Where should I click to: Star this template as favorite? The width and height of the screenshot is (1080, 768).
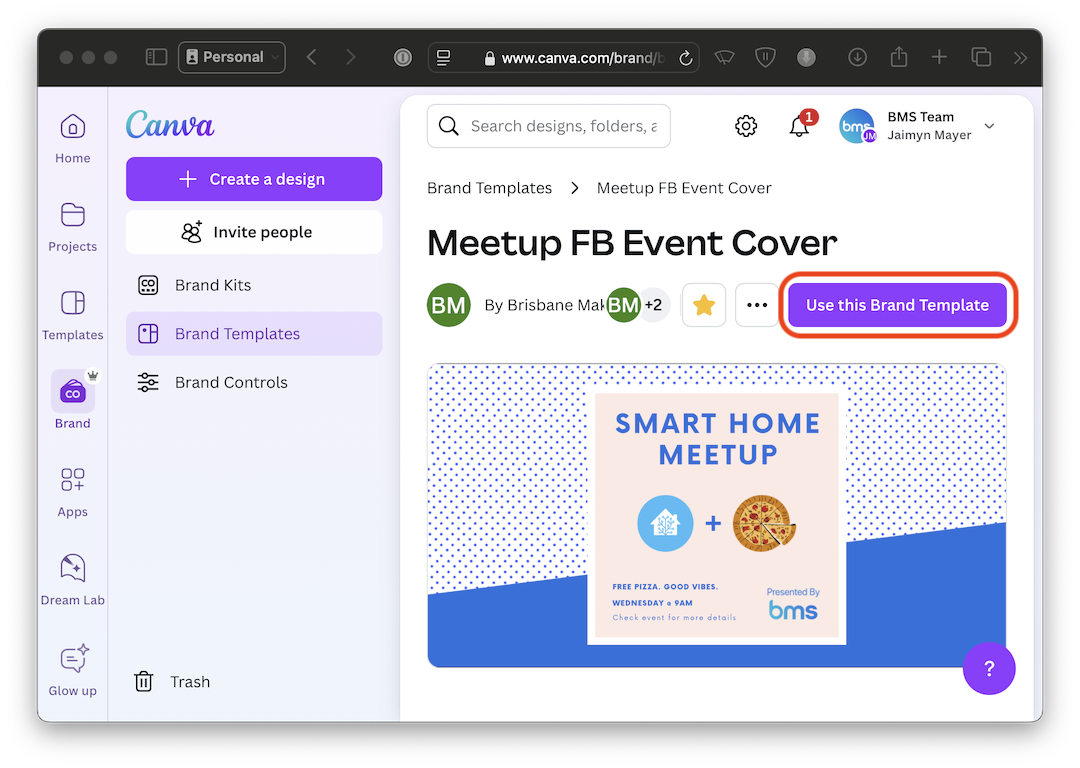pyautogui.click(x=704, y=305)
